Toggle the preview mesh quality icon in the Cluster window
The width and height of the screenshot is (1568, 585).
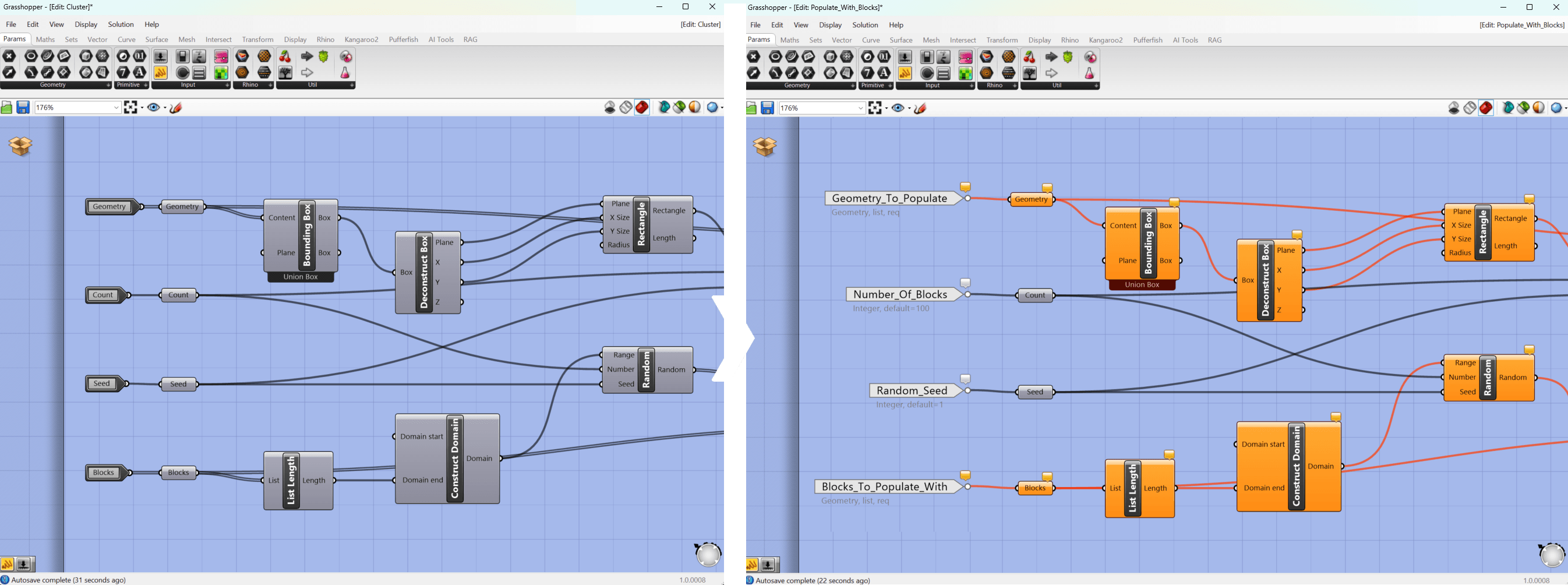[712, 107]
